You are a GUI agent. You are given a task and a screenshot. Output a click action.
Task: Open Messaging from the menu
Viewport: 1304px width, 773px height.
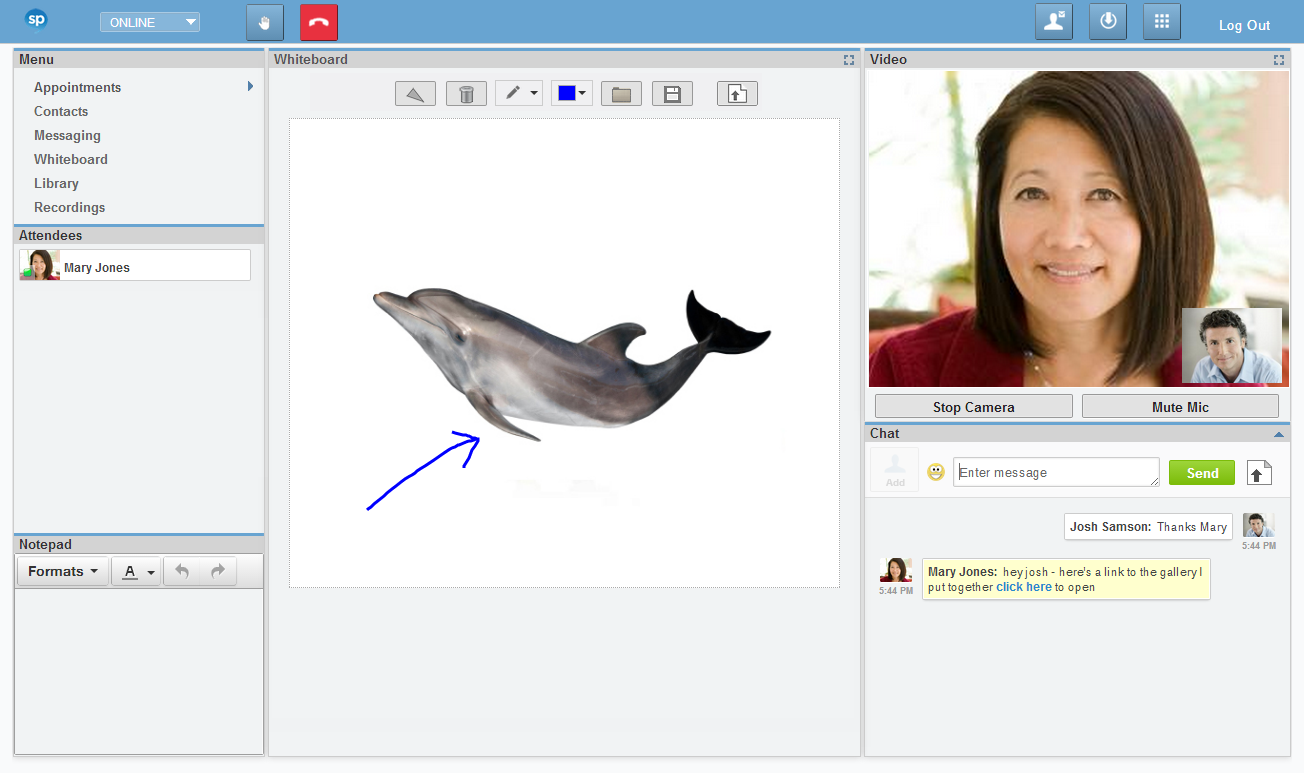67,135
